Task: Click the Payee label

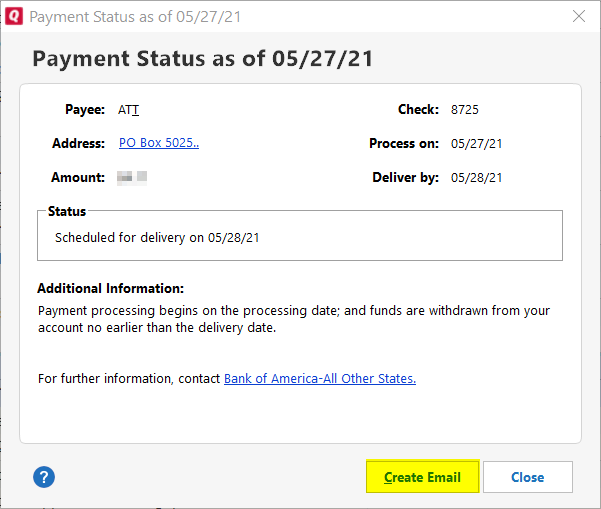Action: click(x=85, y=110)
